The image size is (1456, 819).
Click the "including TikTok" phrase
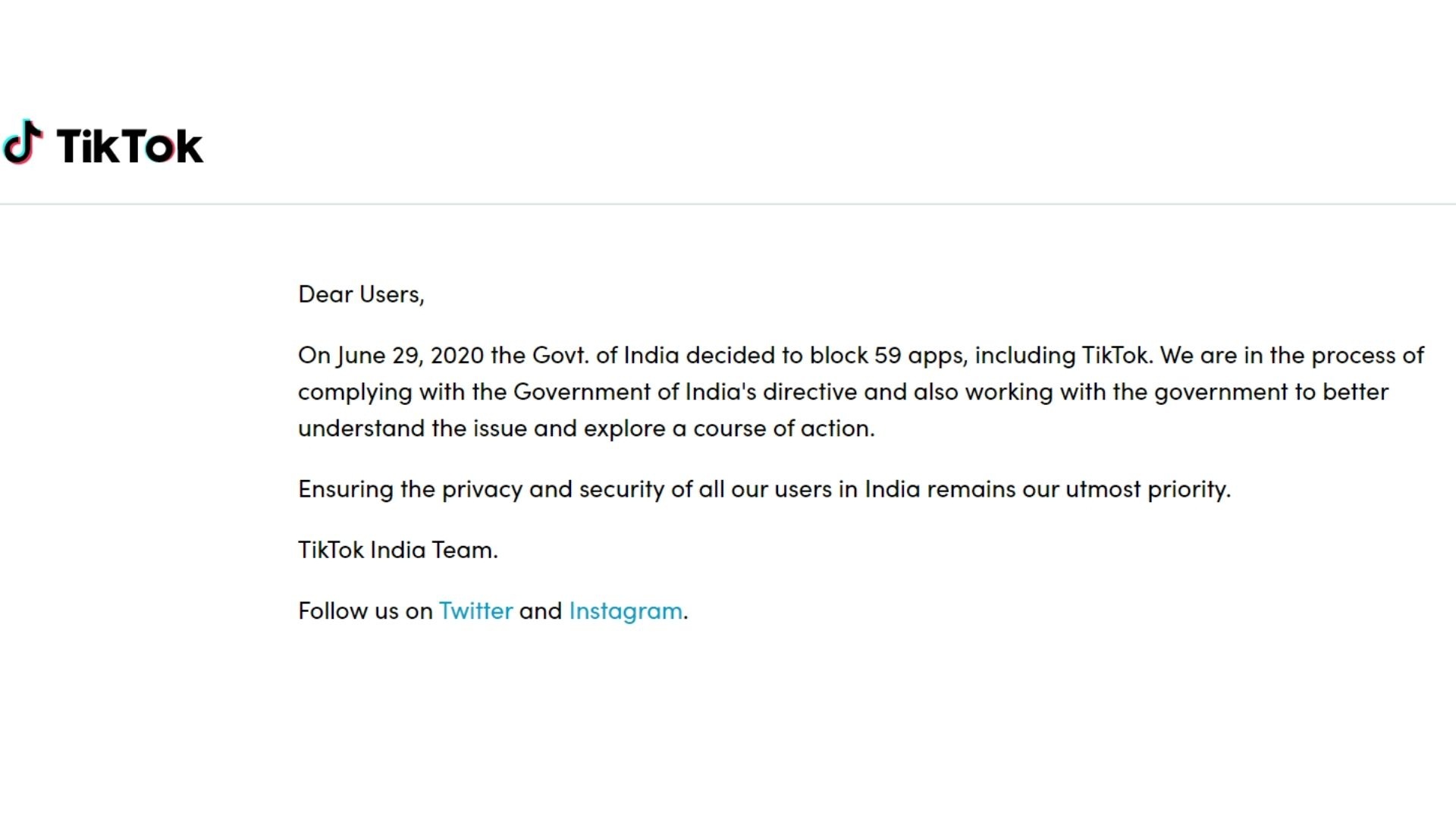pyautogui.click(x=1062, y=356)
